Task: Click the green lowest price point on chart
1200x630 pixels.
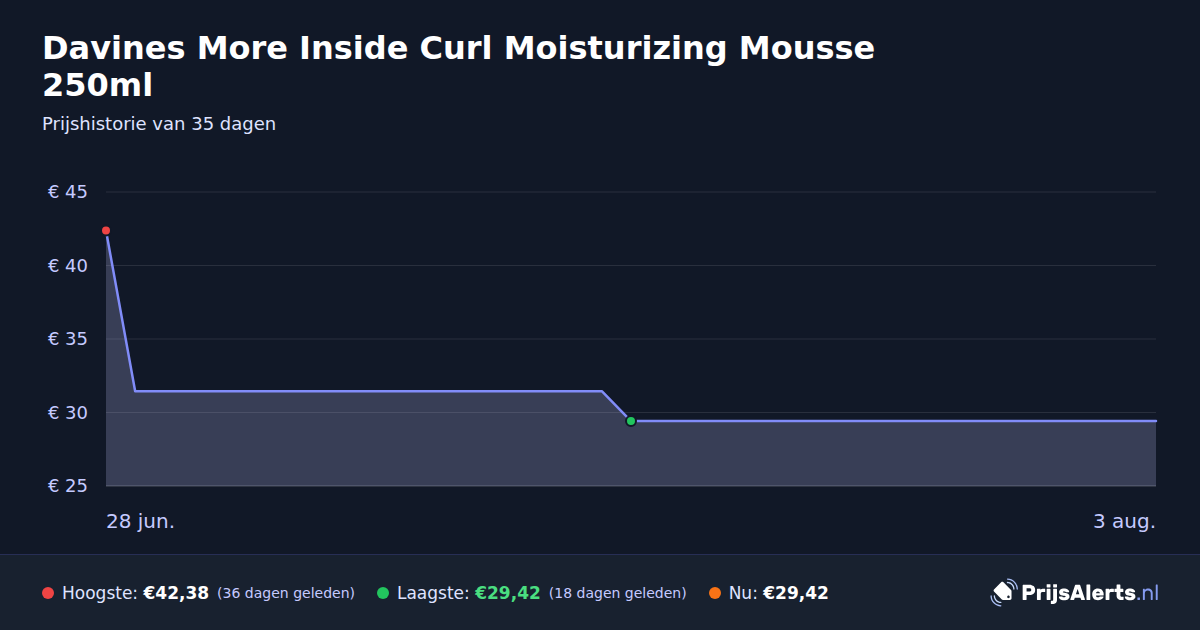Action: pyautogui.click(x=631, y=421)
